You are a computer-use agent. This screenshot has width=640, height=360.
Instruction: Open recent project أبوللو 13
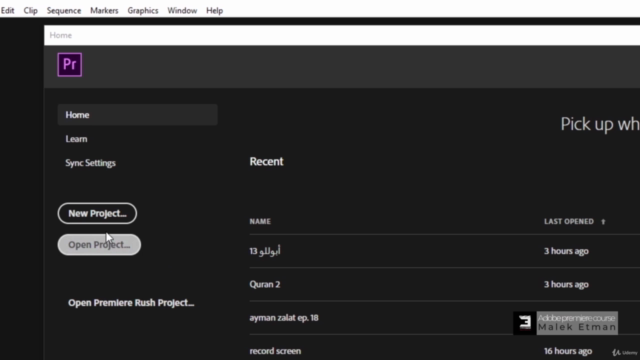pyautogui.click(x=265, y=251)
